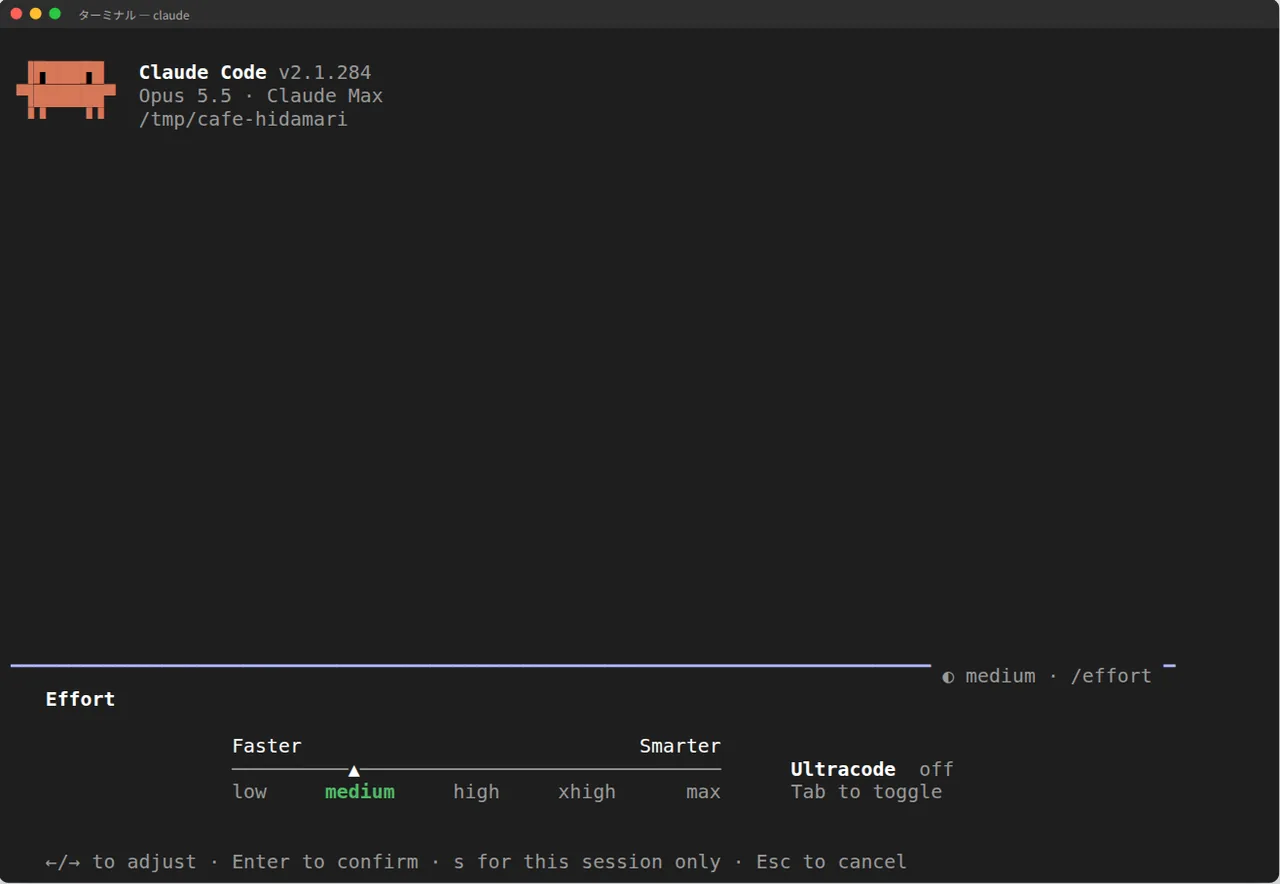This screenshot has width=1280, height=884.
Task: Set effort level to low
Action: point(249,792)
